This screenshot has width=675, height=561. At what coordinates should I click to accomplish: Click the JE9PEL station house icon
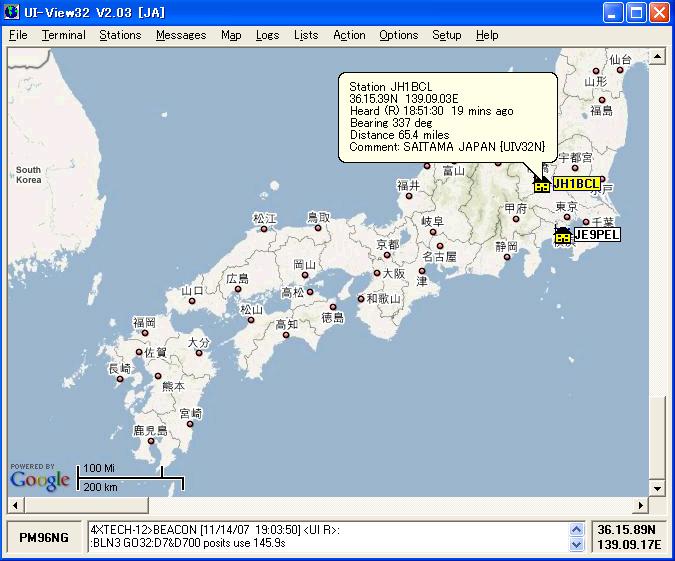(x=563, y=236)
